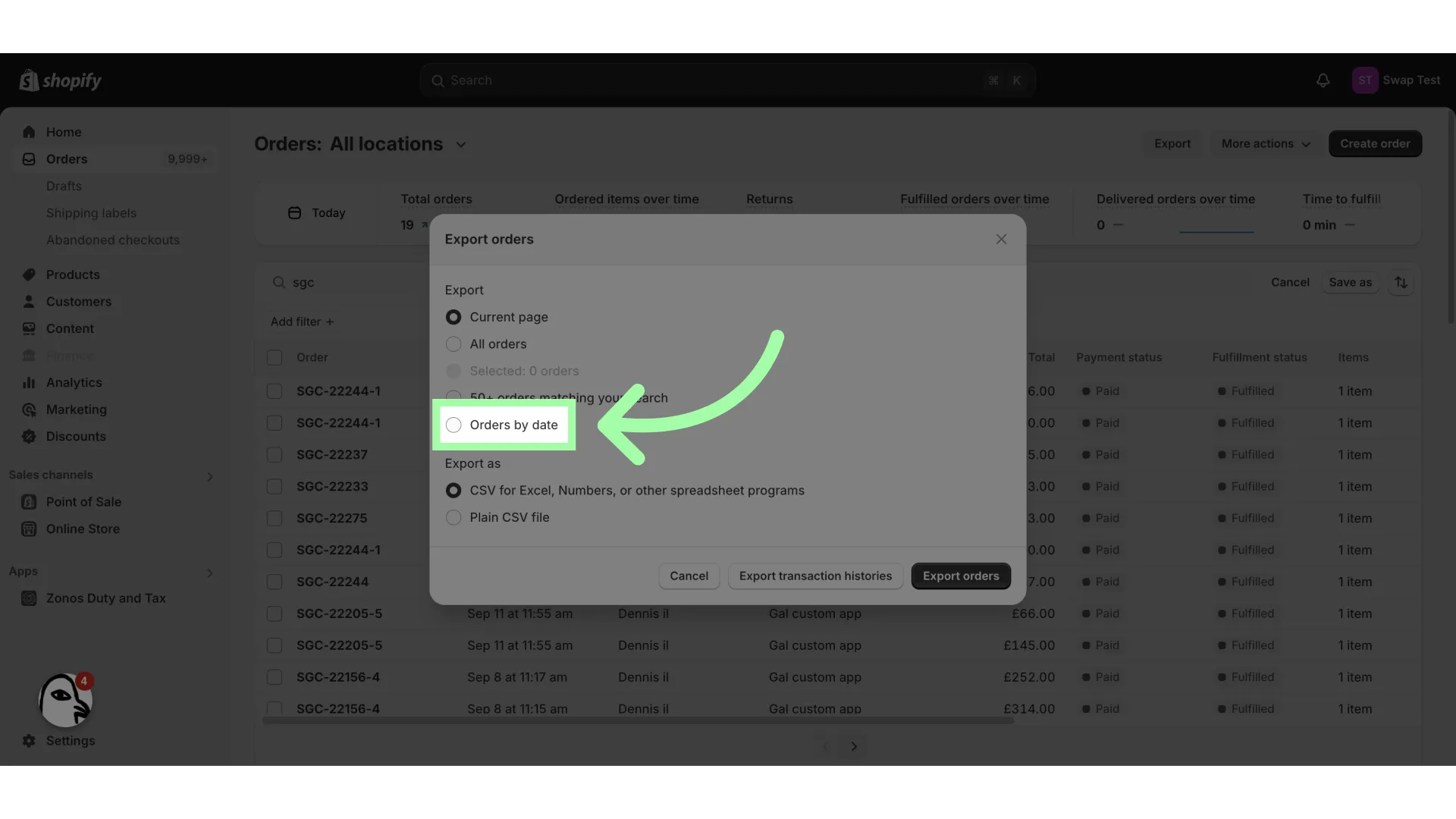Open Abandoned checkouts
Screen dimensions: 1456x819
(x=113, y=240)
